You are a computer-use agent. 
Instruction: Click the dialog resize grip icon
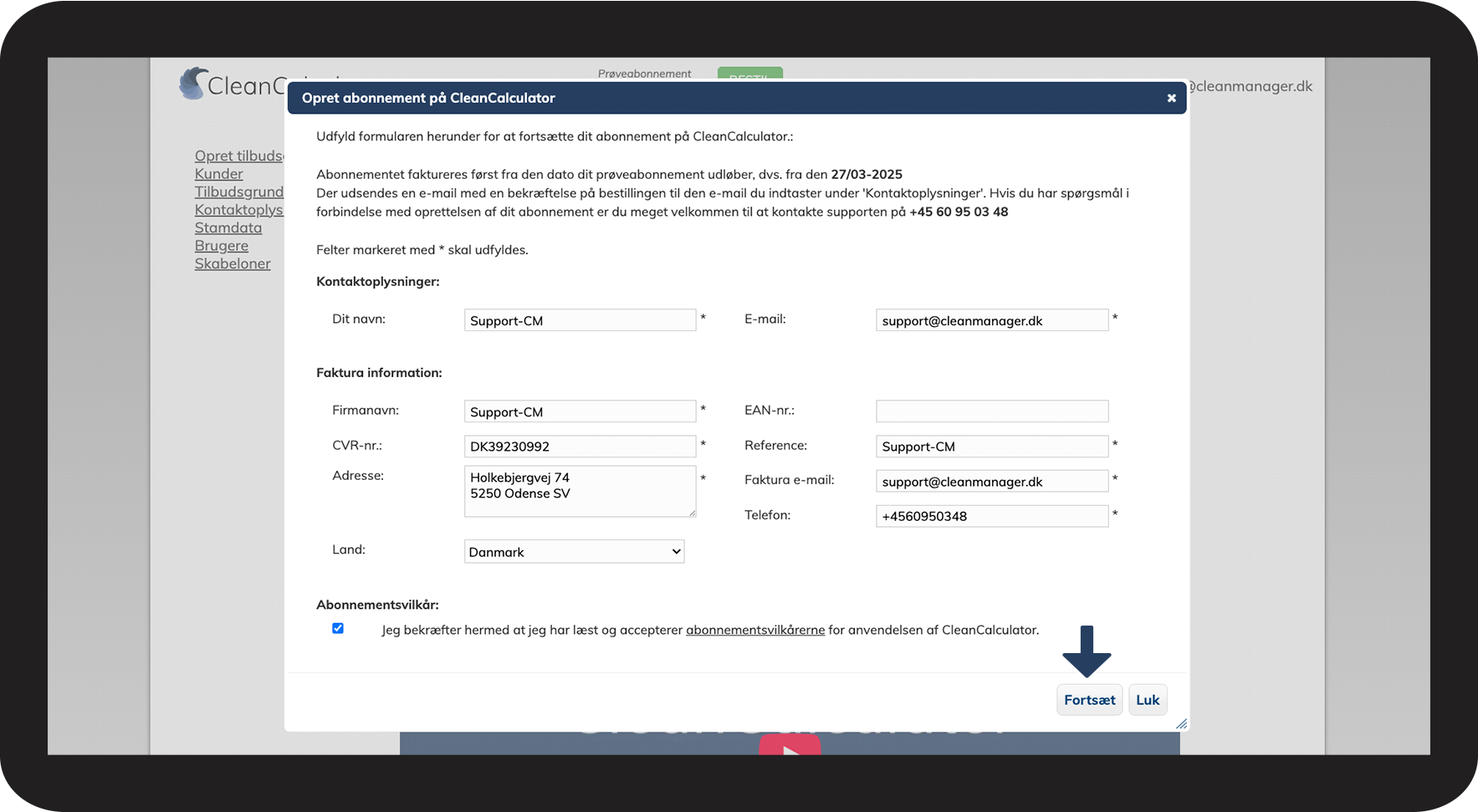pos(1181,724)
